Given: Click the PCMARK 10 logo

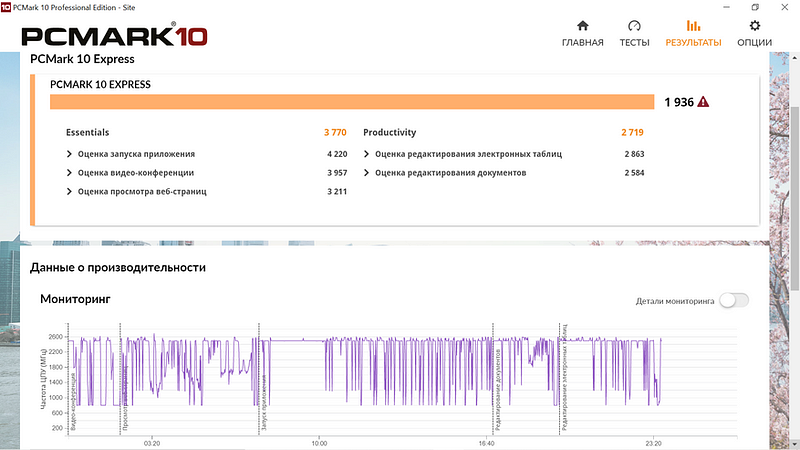Looking at the screenshot, I should (114, 35).
